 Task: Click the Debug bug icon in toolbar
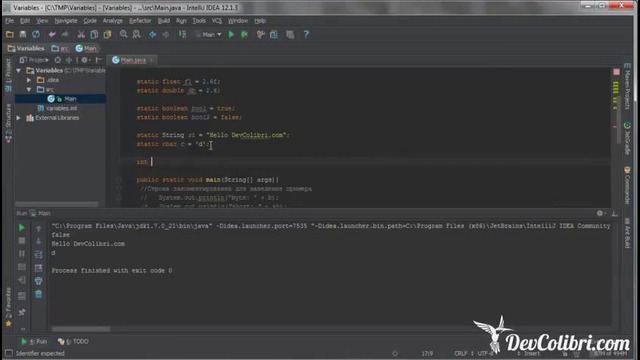244,35
